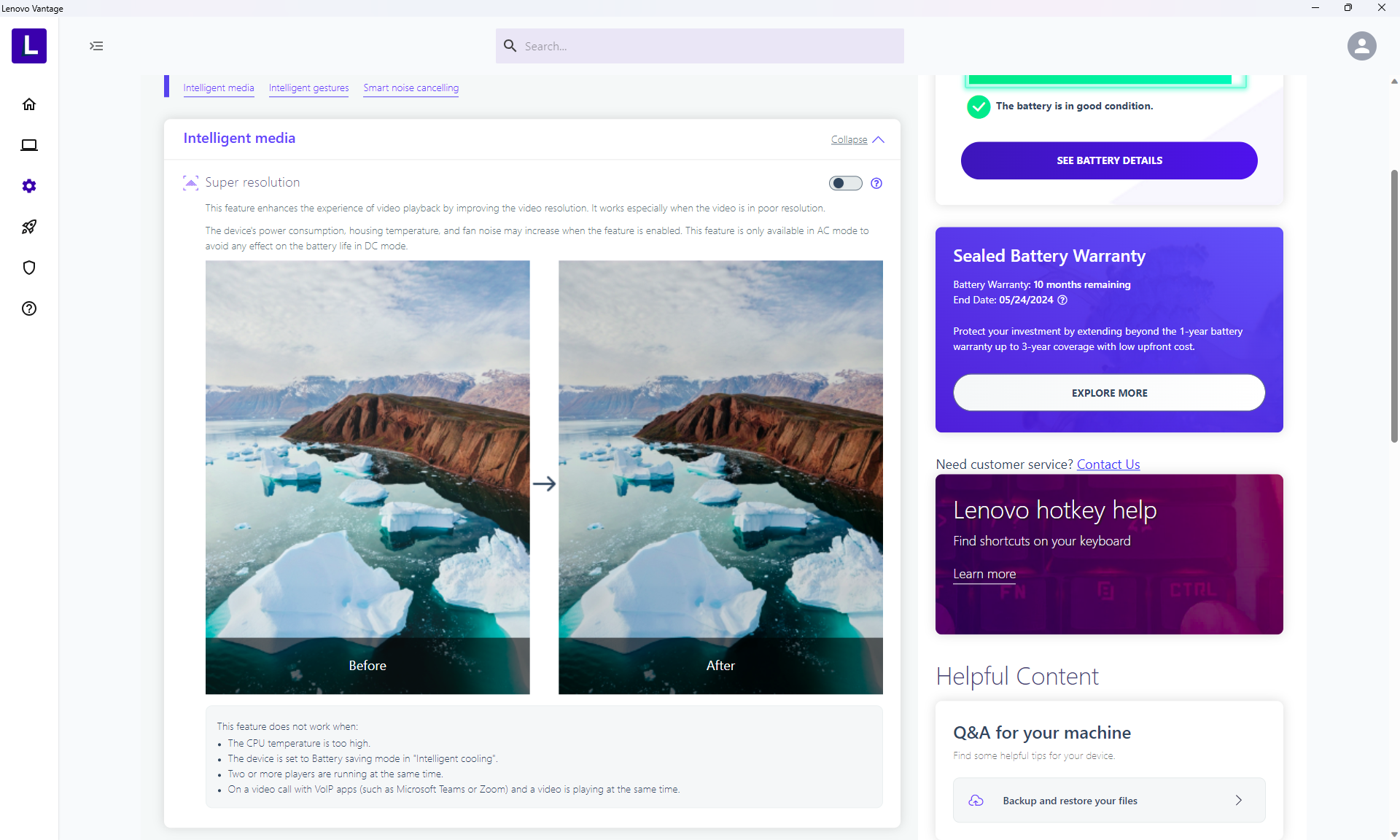Click help icon beside Super resolution toggle

click(x=876, y=183)
